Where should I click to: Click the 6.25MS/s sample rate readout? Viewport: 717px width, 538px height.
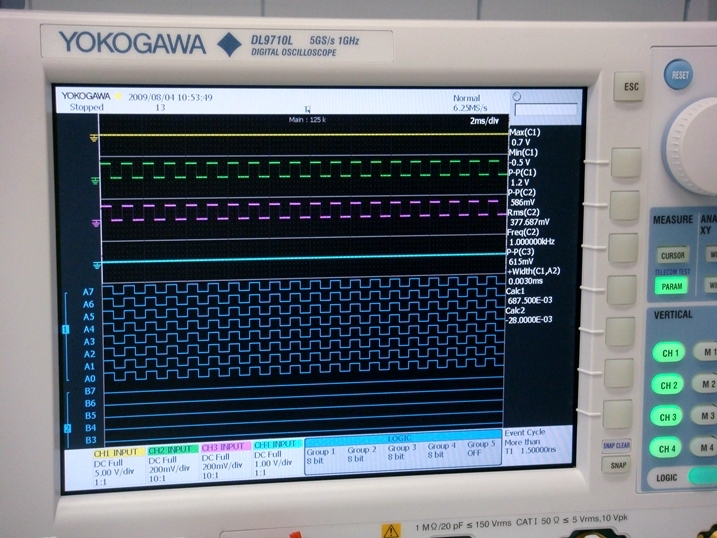point(470,108)
